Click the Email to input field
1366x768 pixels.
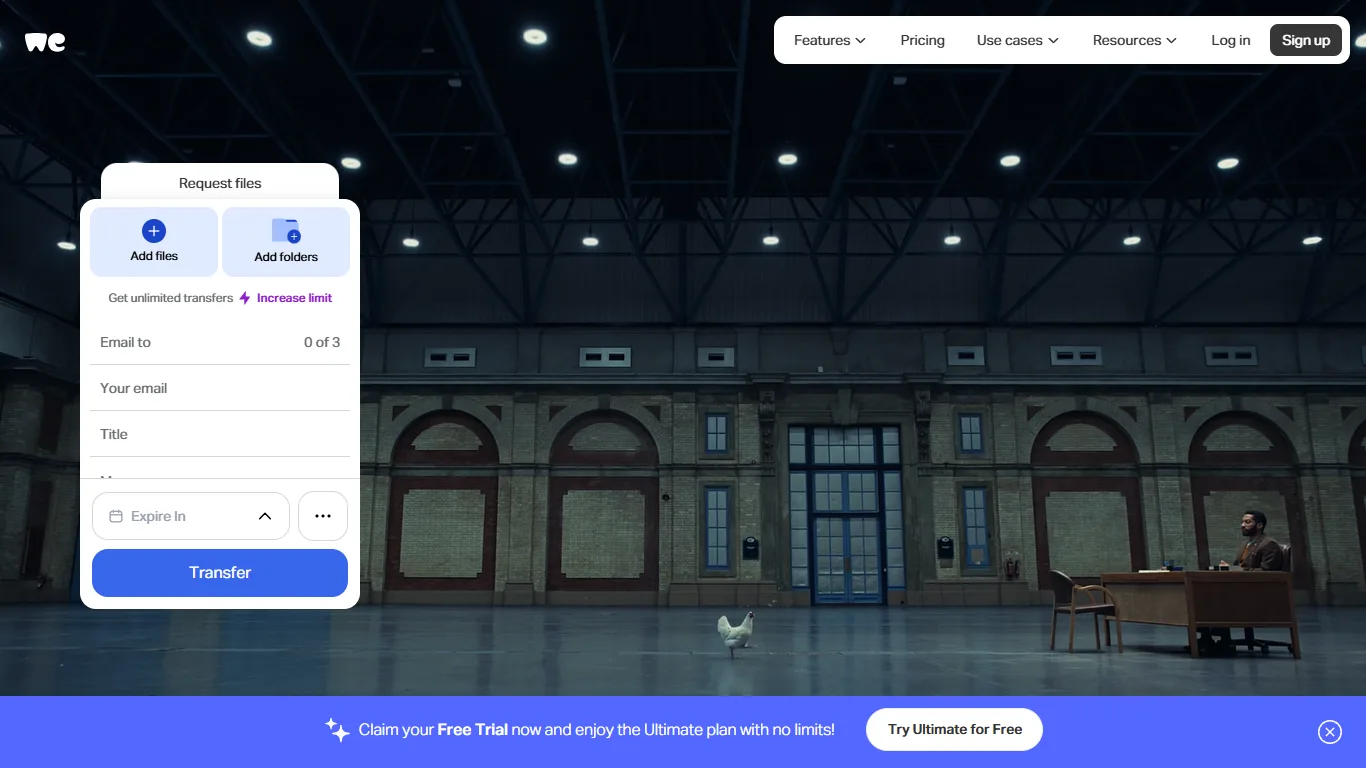pos(220,342)
